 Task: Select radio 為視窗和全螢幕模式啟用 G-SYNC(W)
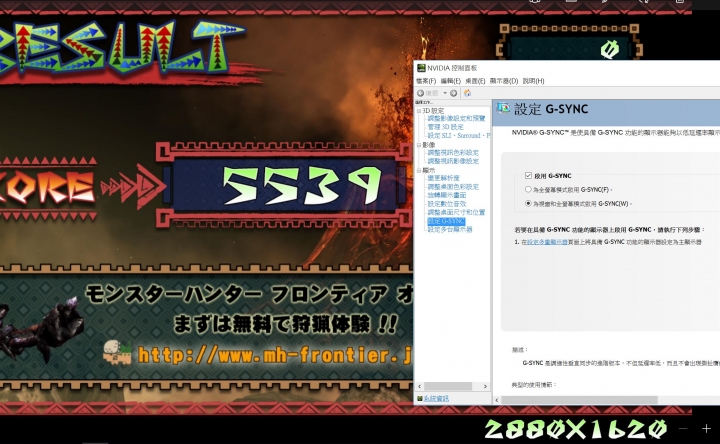click(528, 203)
